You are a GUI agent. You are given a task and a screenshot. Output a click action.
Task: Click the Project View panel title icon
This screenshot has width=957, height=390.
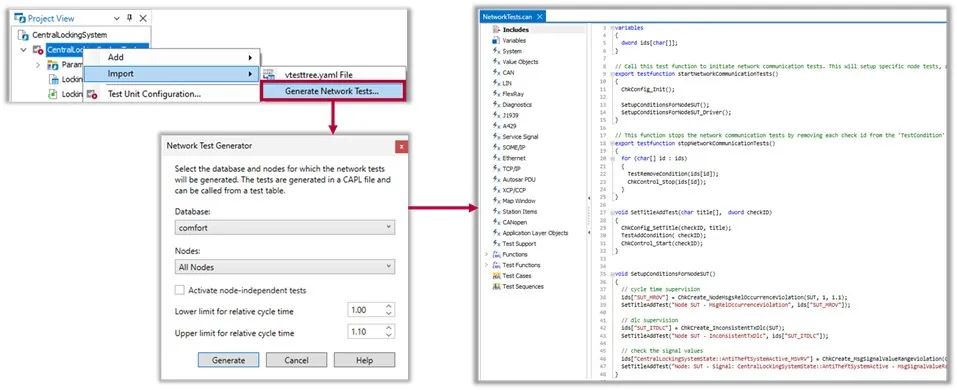pyautogui.click(x=19, y=18)
